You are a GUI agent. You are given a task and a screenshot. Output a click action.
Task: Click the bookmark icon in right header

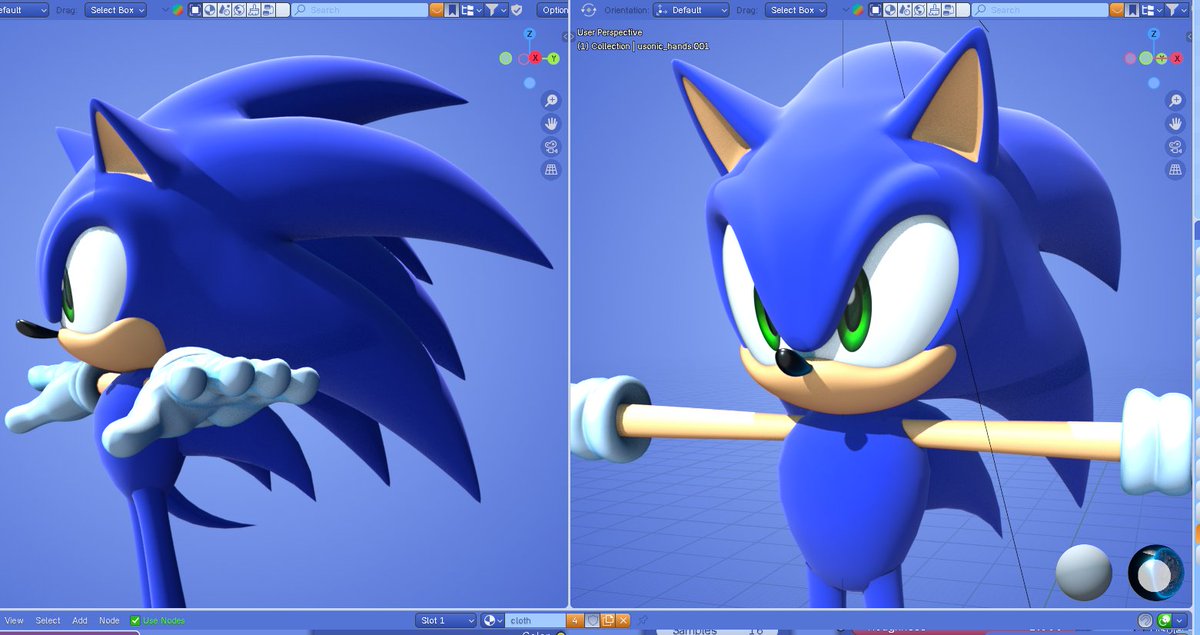tap(1132, 10)
